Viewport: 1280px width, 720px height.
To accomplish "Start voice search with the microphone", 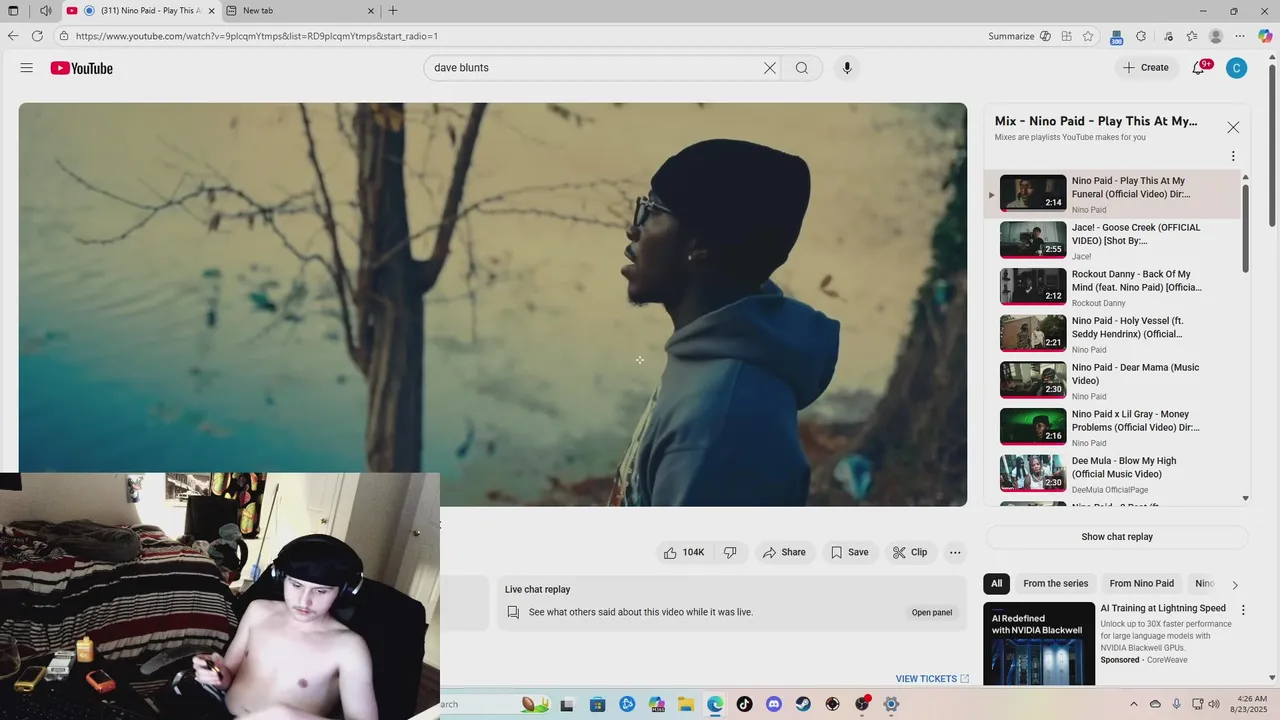I will [847, 68].
